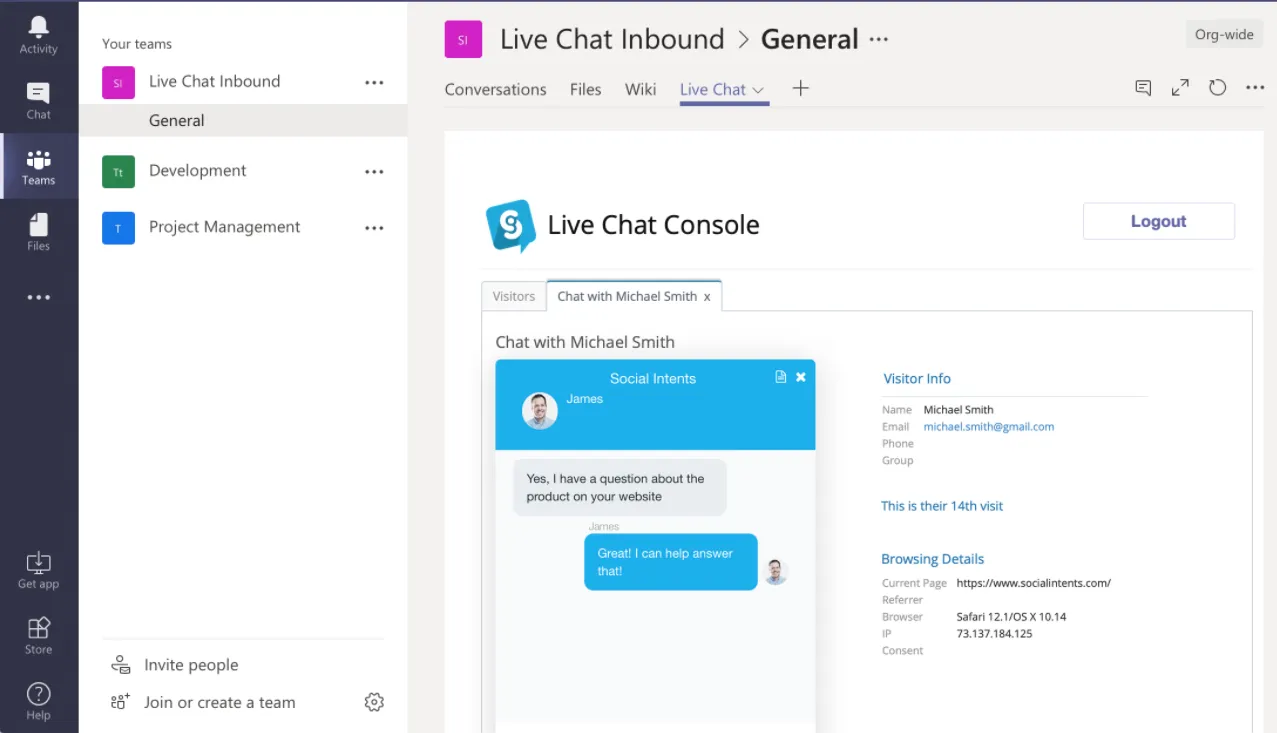Screen dimensions: 1277x733
Task: Open the Wiki tab
Action: pos(640,89)
